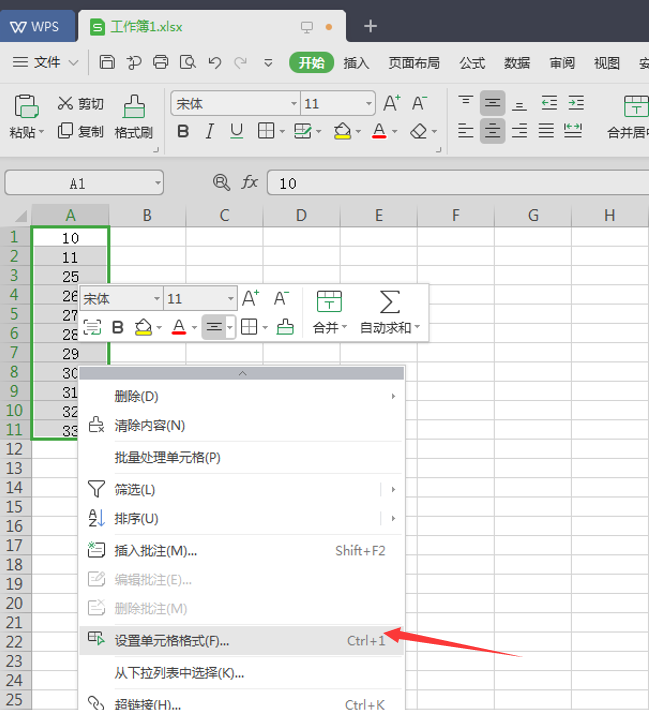This screenshot has width=650, height=710.
Task: Click the Undo arrow icon
Action: click(x=215, y=62)
